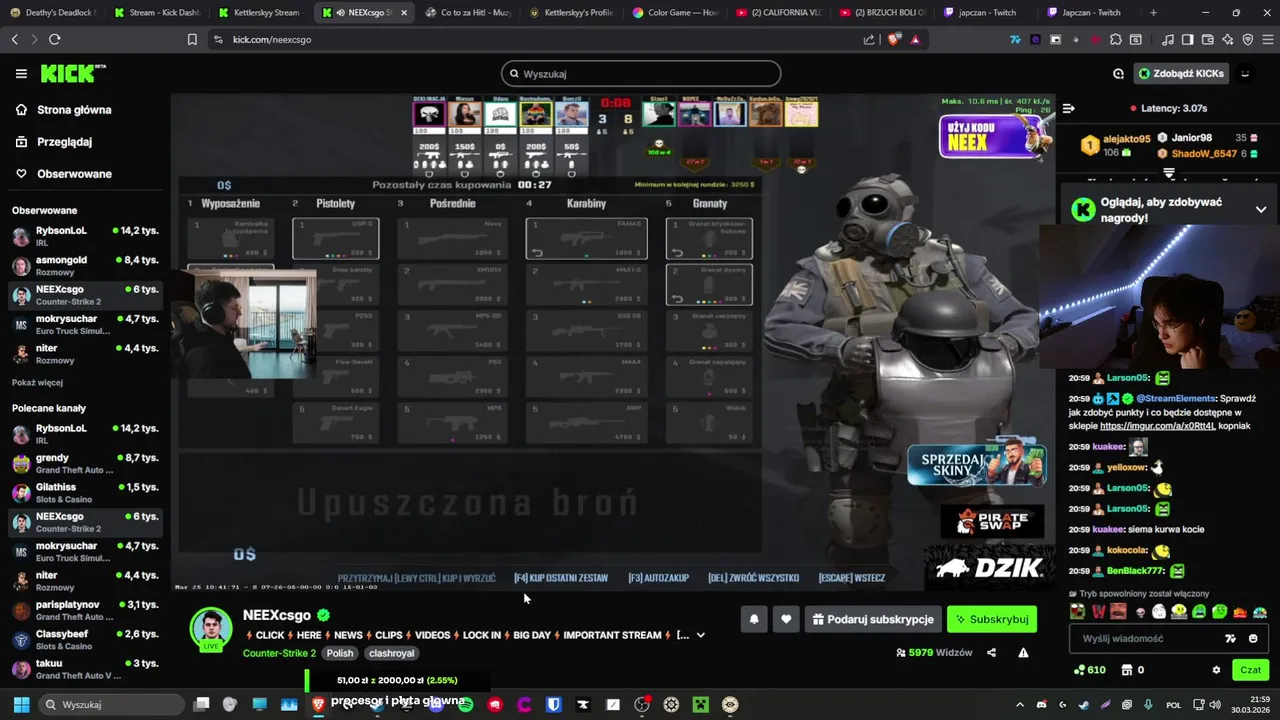Open grendy in recommended channels
The image size is (1280, 720).
tap(84, 463)
